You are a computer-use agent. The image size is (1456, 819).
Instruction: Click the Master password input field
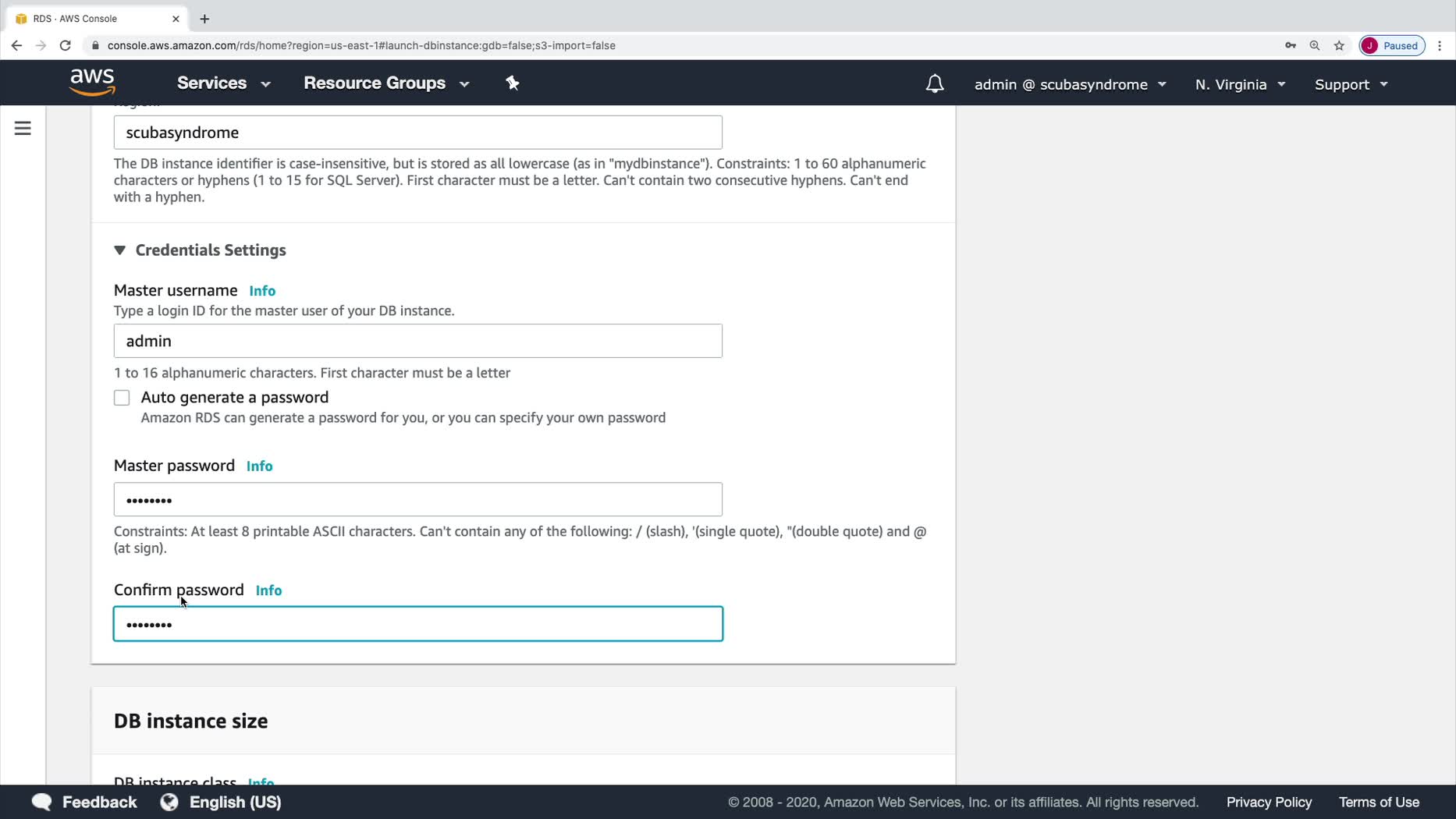click(417, 499)
